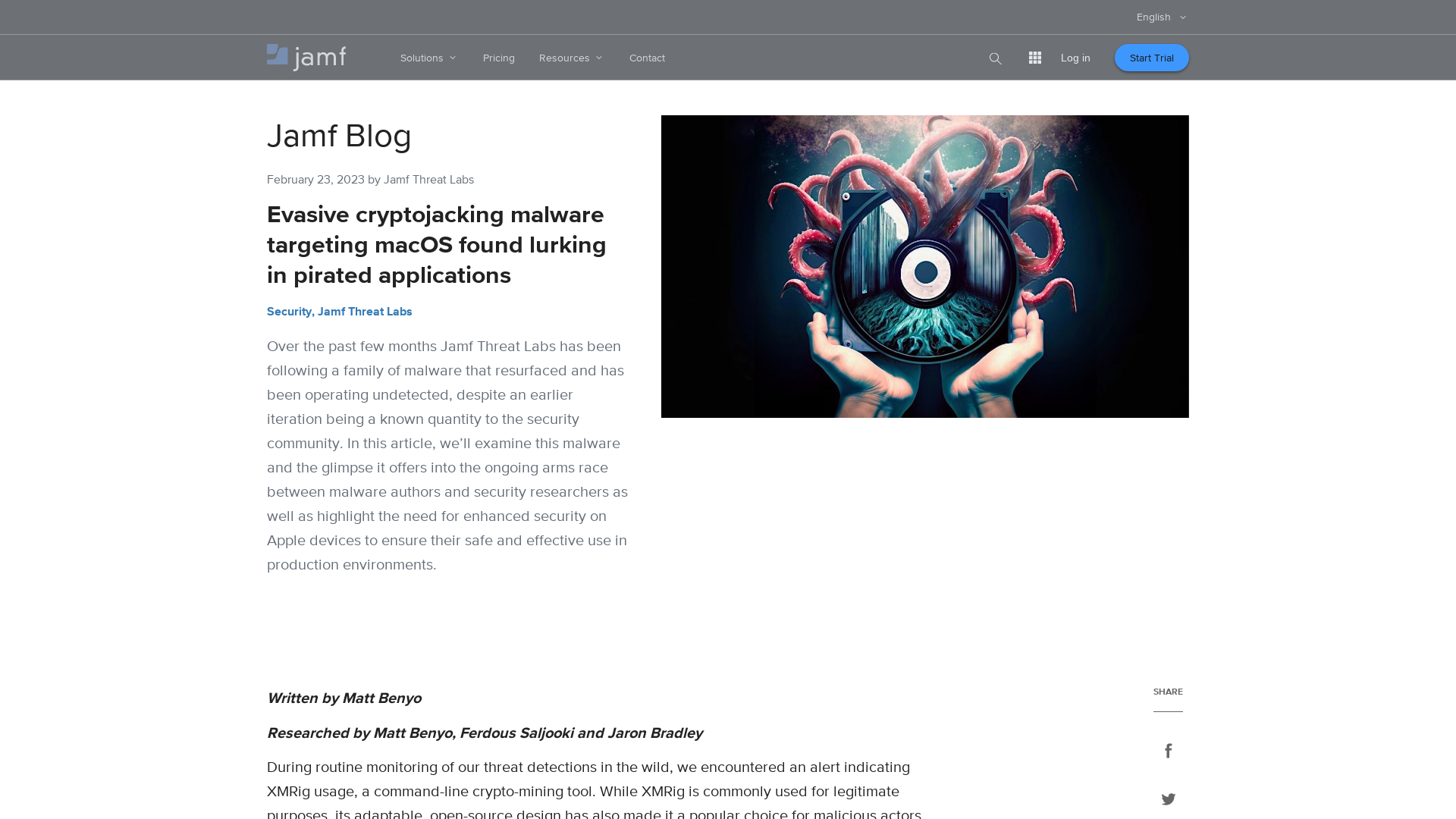Image resolution: width=1456 pixels, height=819 pixels.
Task: Open the Contact menu item
Action: [647, 57]
